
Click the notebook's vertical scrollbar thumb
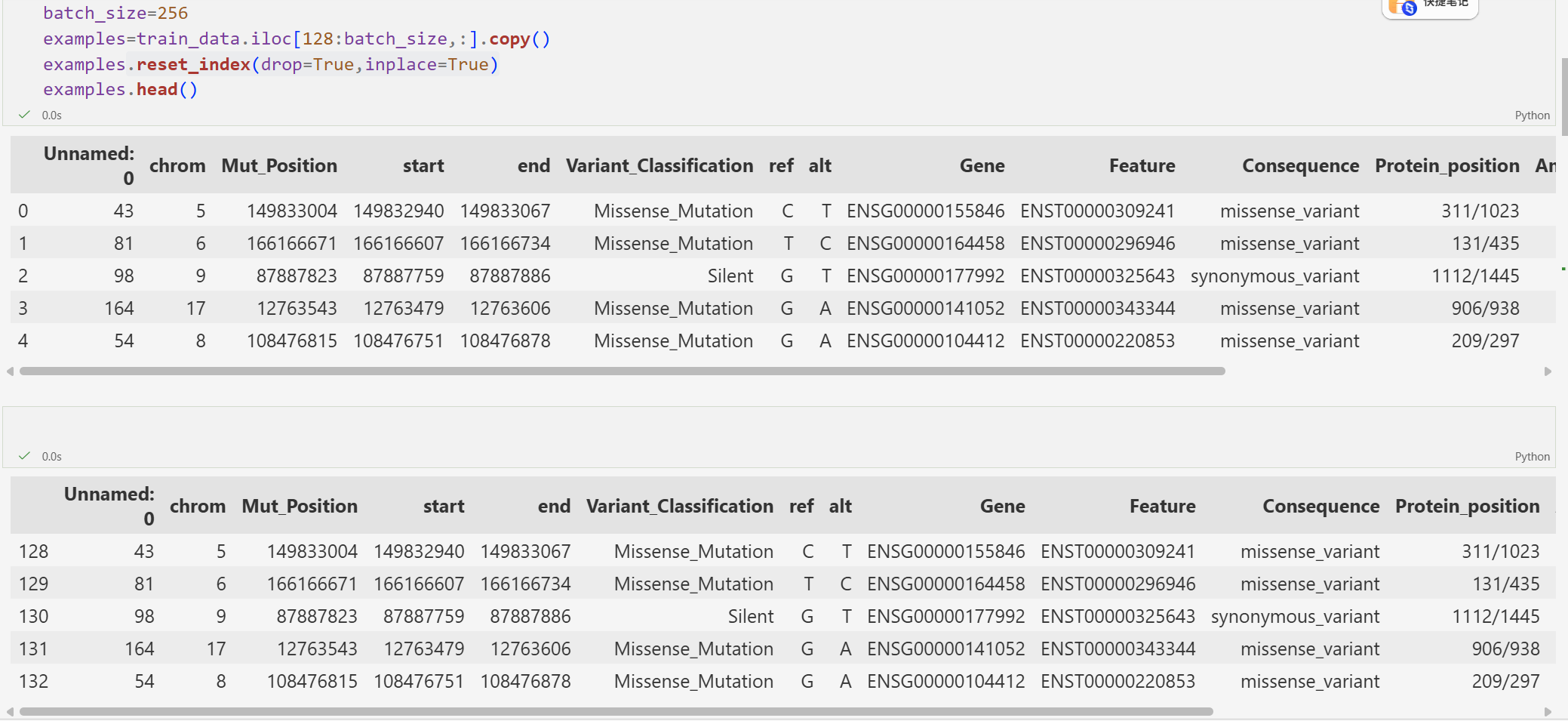(x=1563, y=97)
